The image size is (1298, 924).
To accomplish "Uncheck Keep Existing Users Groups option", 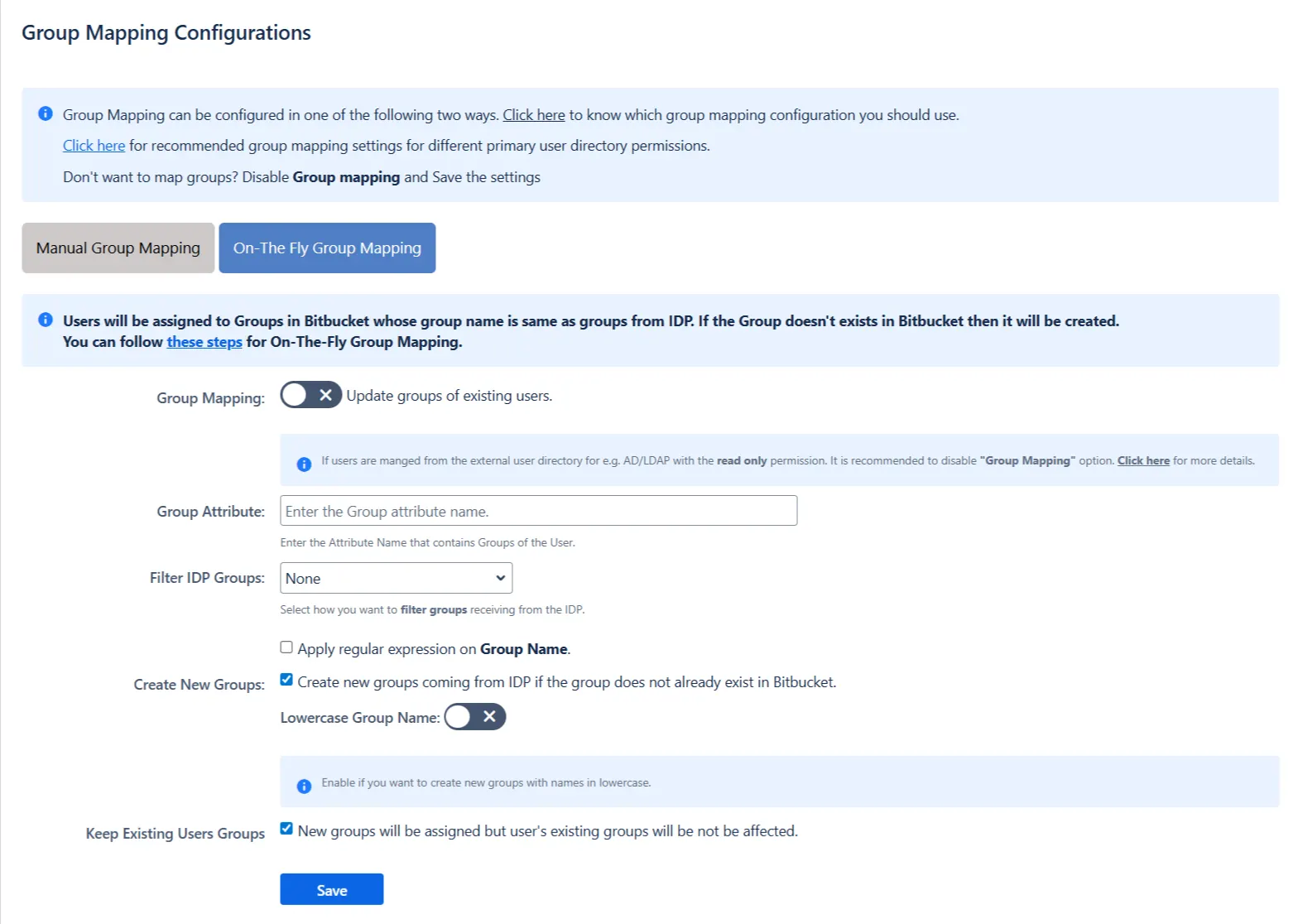I will click(286, 828).
